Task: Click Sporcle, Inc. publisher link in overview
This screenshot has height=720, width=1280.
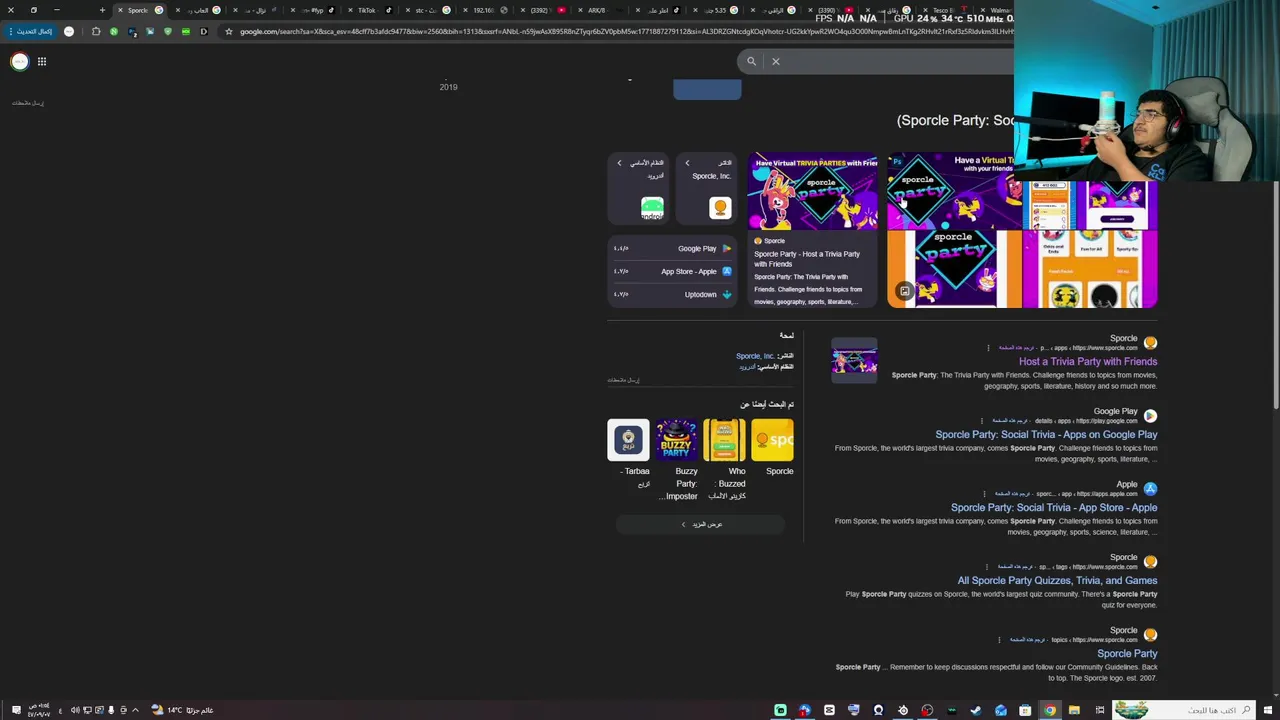Action: coord(755,356)
